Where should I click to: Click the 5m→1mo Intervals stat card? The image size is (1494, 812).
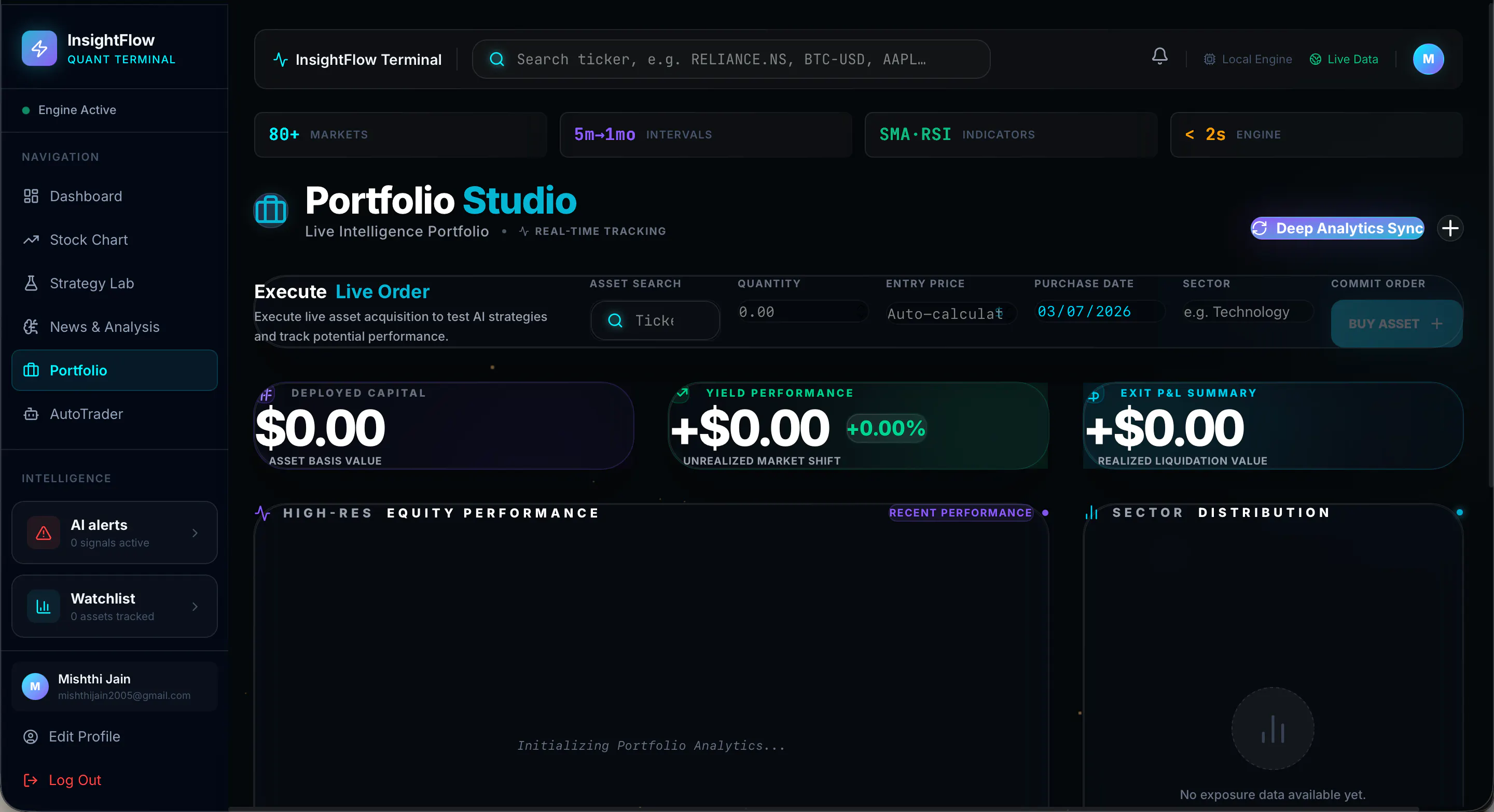pyautogui.click(x=706, y=134)
